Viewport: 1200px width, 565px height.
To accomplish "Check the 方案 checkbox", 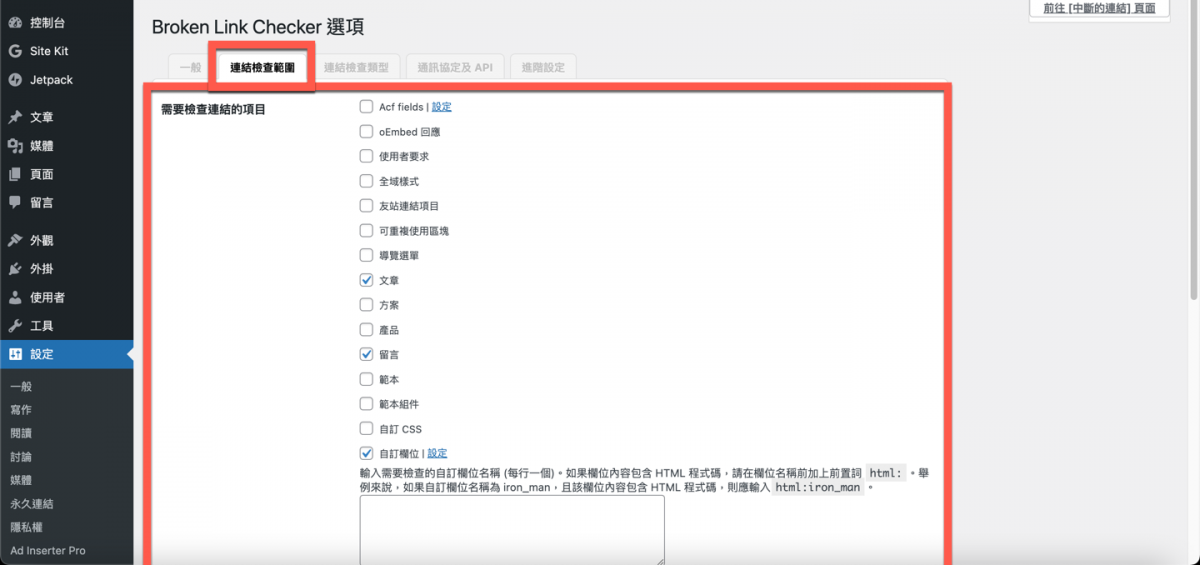I will coord(366,304).
